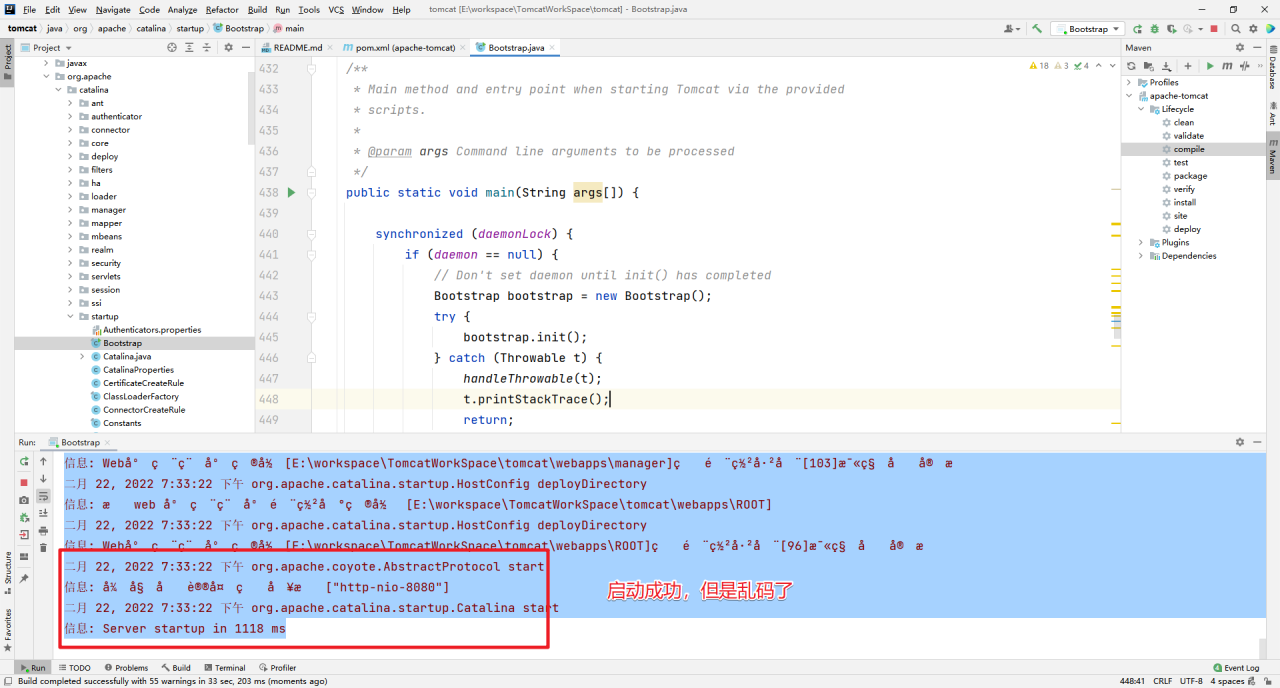Viewport: 1280px width, 688px height.
Task: Select Catalina.java in the Project tree
Action: tap(127, 356)
